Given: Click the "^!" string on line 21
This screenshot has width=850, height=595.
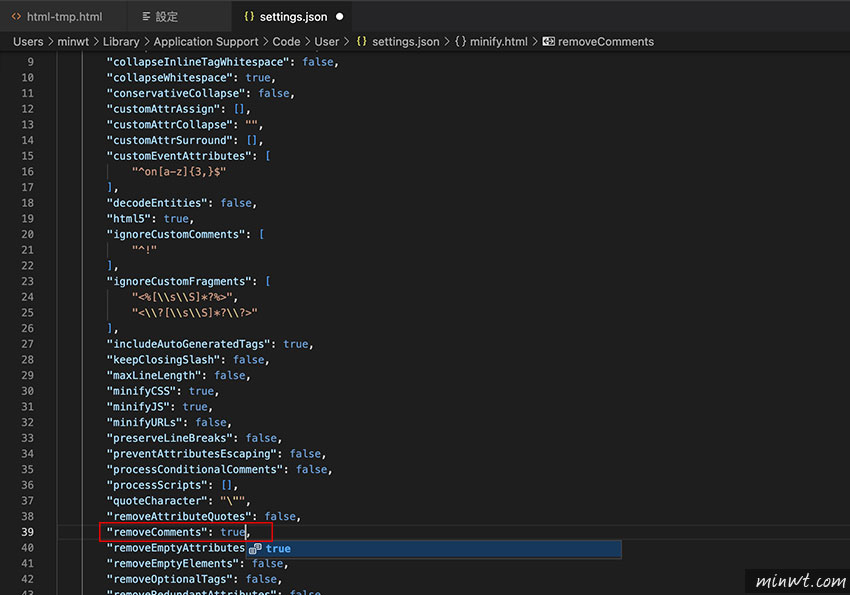Looking at the screenshot, I should point(144,250).
